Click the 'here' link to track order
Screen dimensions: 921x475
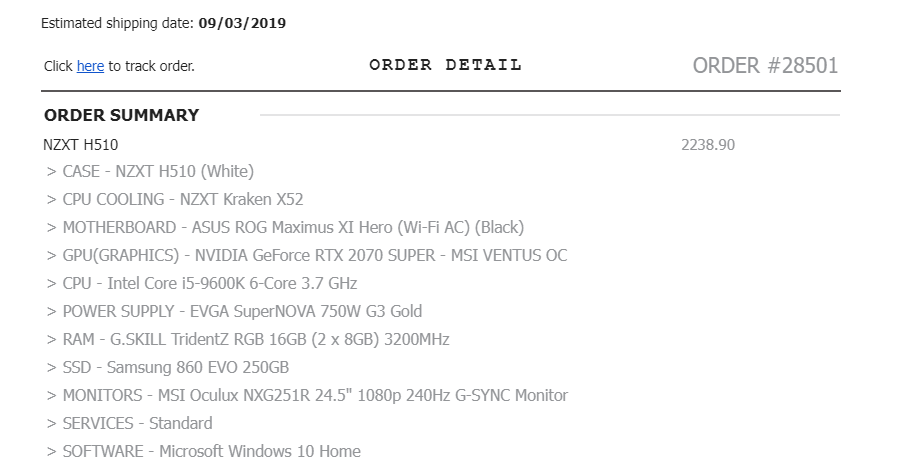coord(90,66)
